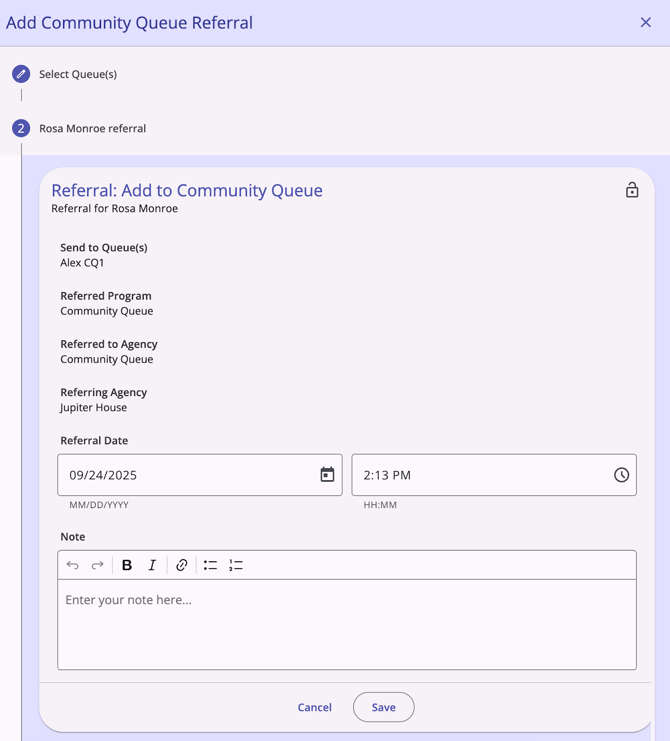The width and height of the screenshot is (670, 741).
Task: Cancel the referral form
Action: (x=314, y=707)
